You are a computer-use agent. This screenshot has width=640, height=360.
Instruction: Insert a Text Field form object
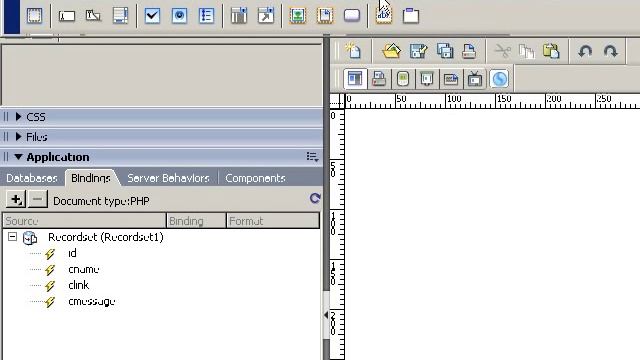[67, 16]
